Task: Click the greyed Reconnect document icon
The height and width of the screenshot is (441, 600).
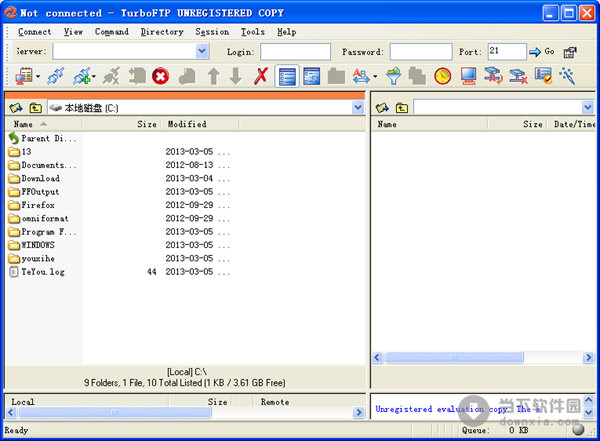Action: (x=137, y=76)
